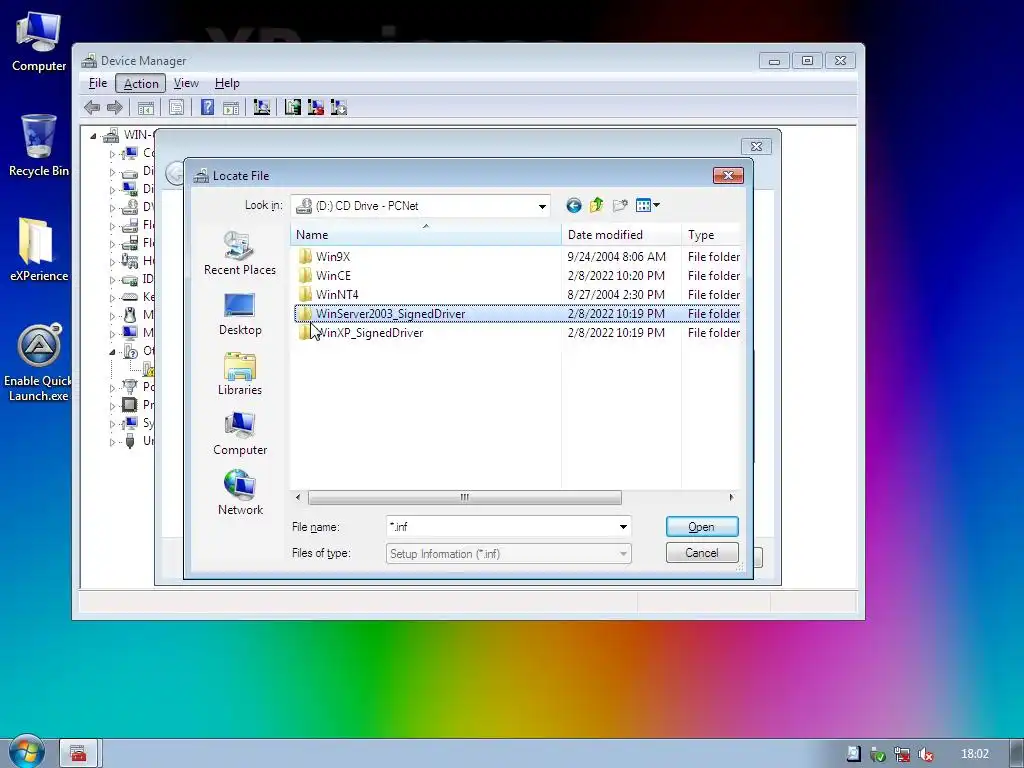Click Cancel in the Locate File dialog
Image resolution: width=1024 pixels, height=768 pixels.
click(x=702, y=553)
